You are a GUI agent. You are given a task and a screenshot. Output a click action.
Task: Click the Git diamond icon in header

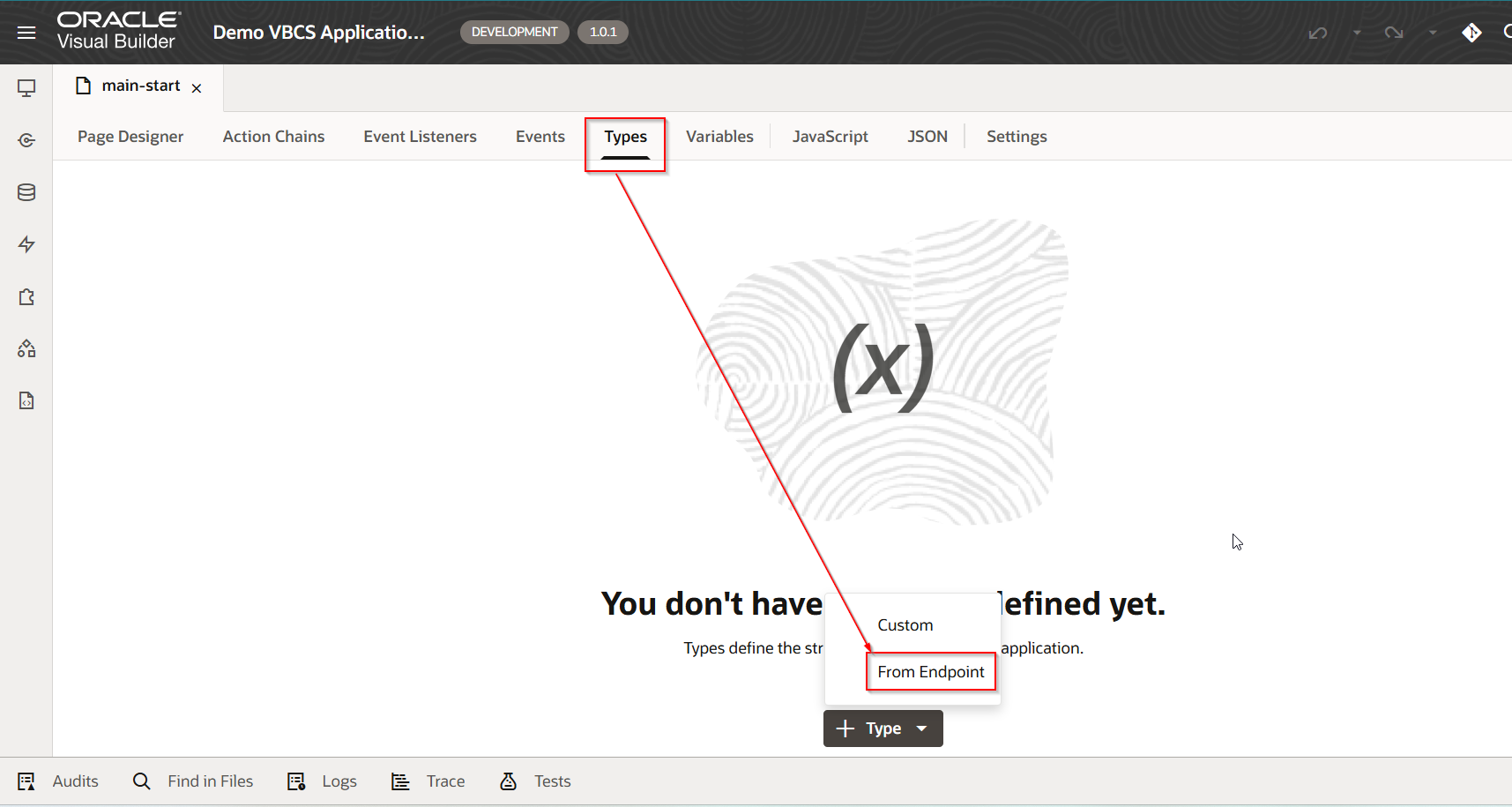(1471, 33)
